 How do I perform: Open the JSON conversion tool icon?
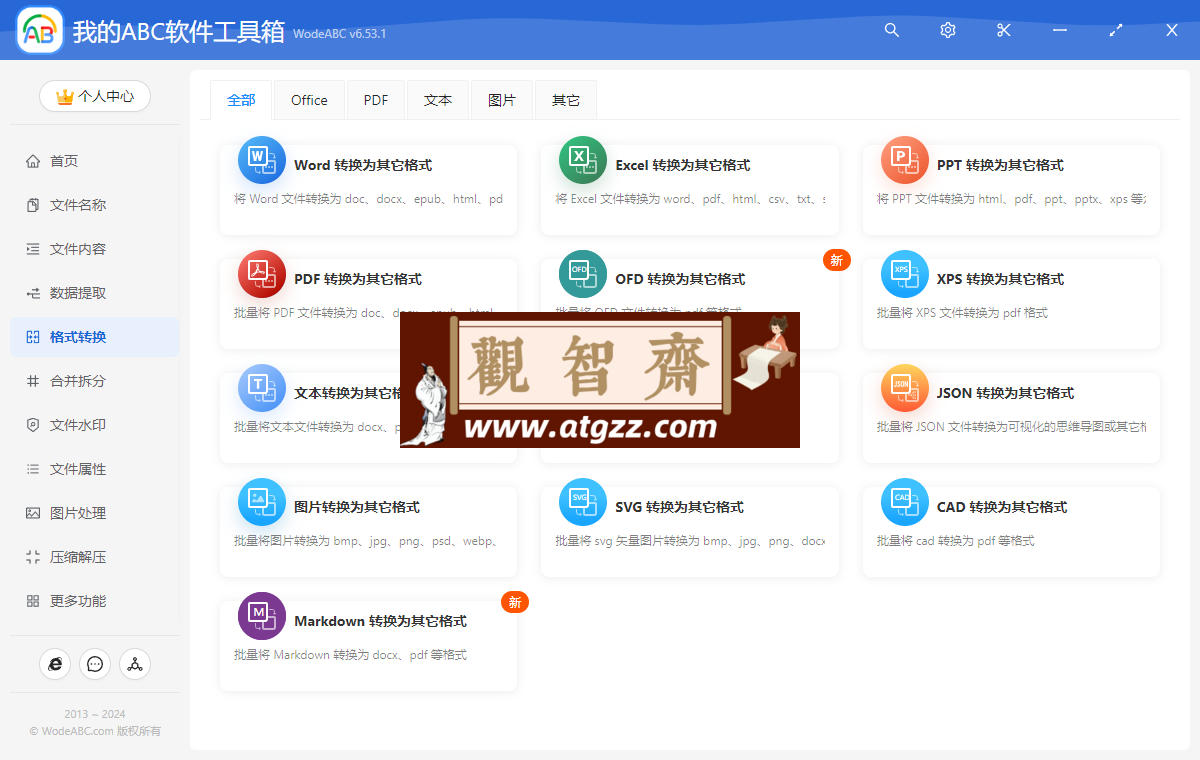point(905,388)
